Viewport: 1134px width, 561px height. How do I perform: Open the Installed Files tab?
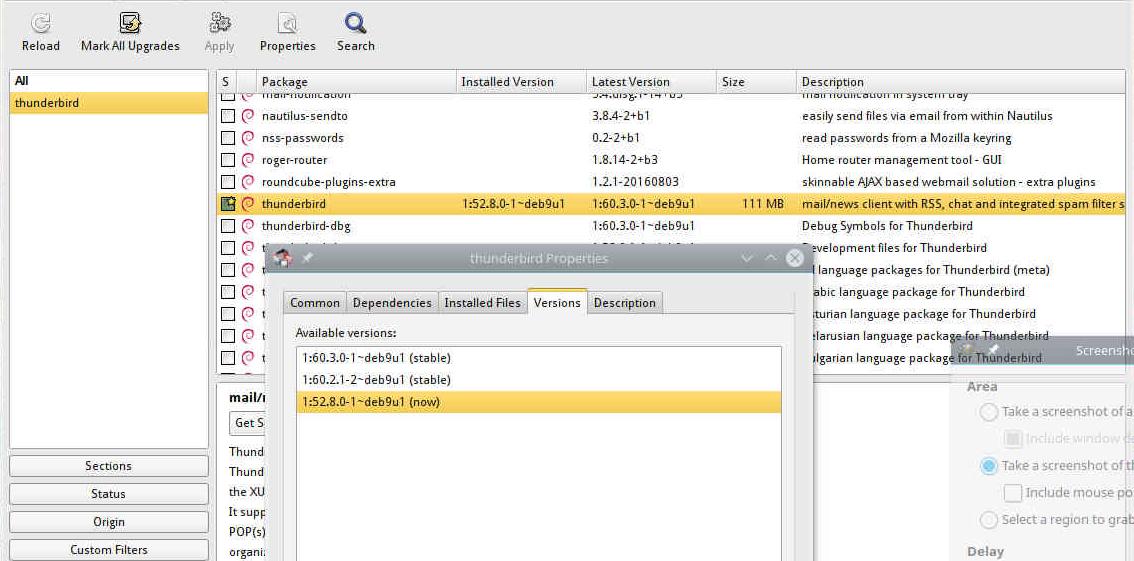482,303
